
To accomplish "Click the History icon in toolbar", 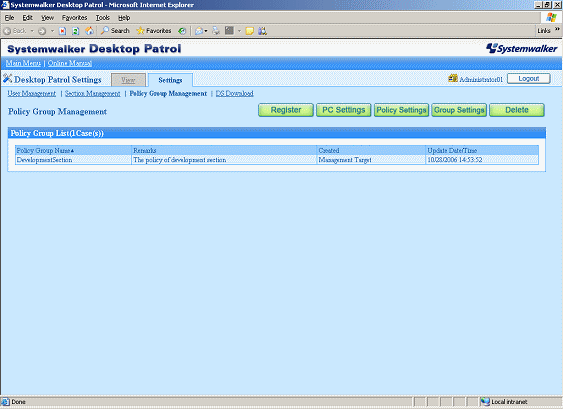I will (x=182, y=31).
